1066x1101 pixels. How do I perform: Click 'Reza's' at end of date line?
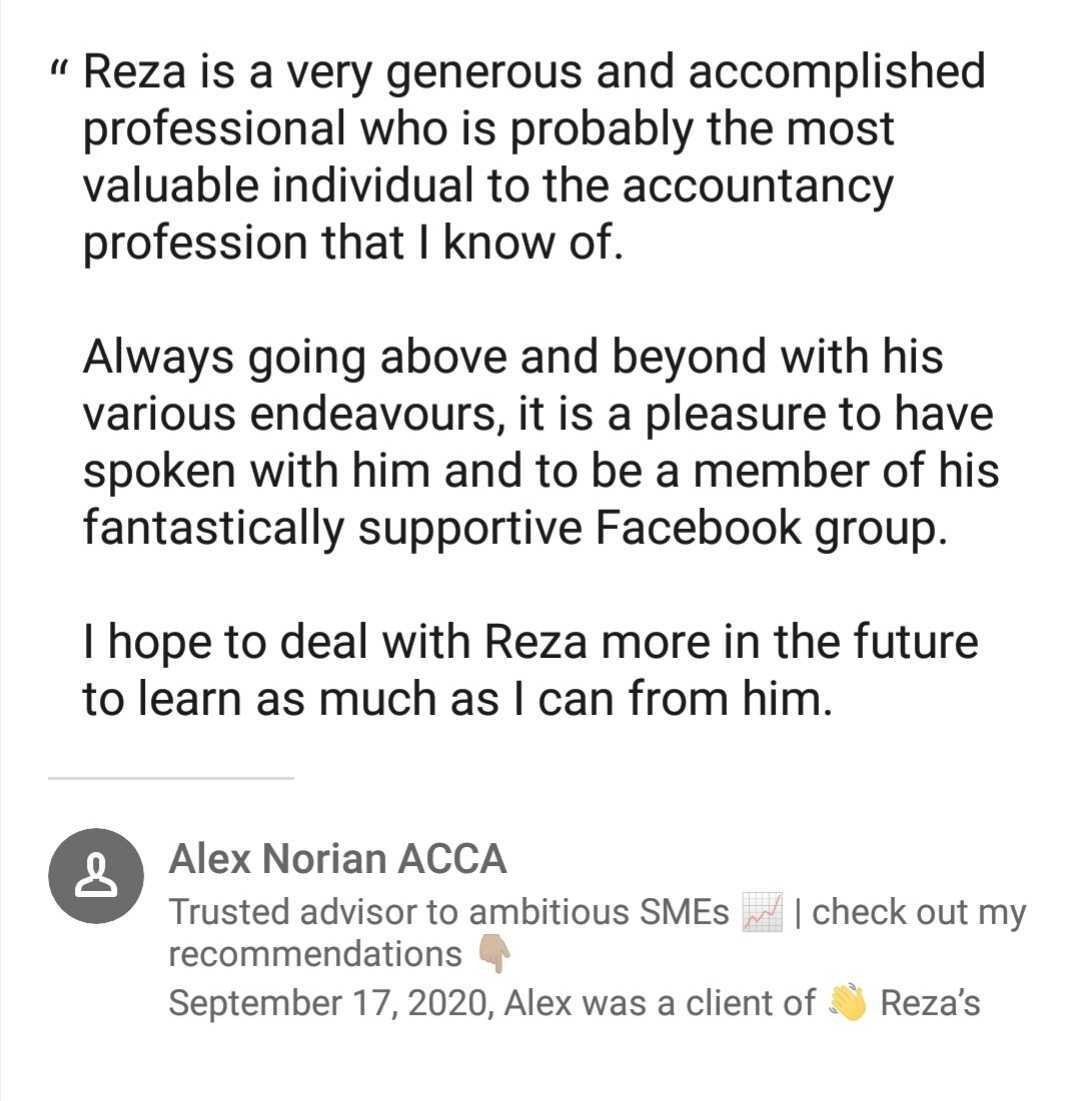pos(930,1002)
